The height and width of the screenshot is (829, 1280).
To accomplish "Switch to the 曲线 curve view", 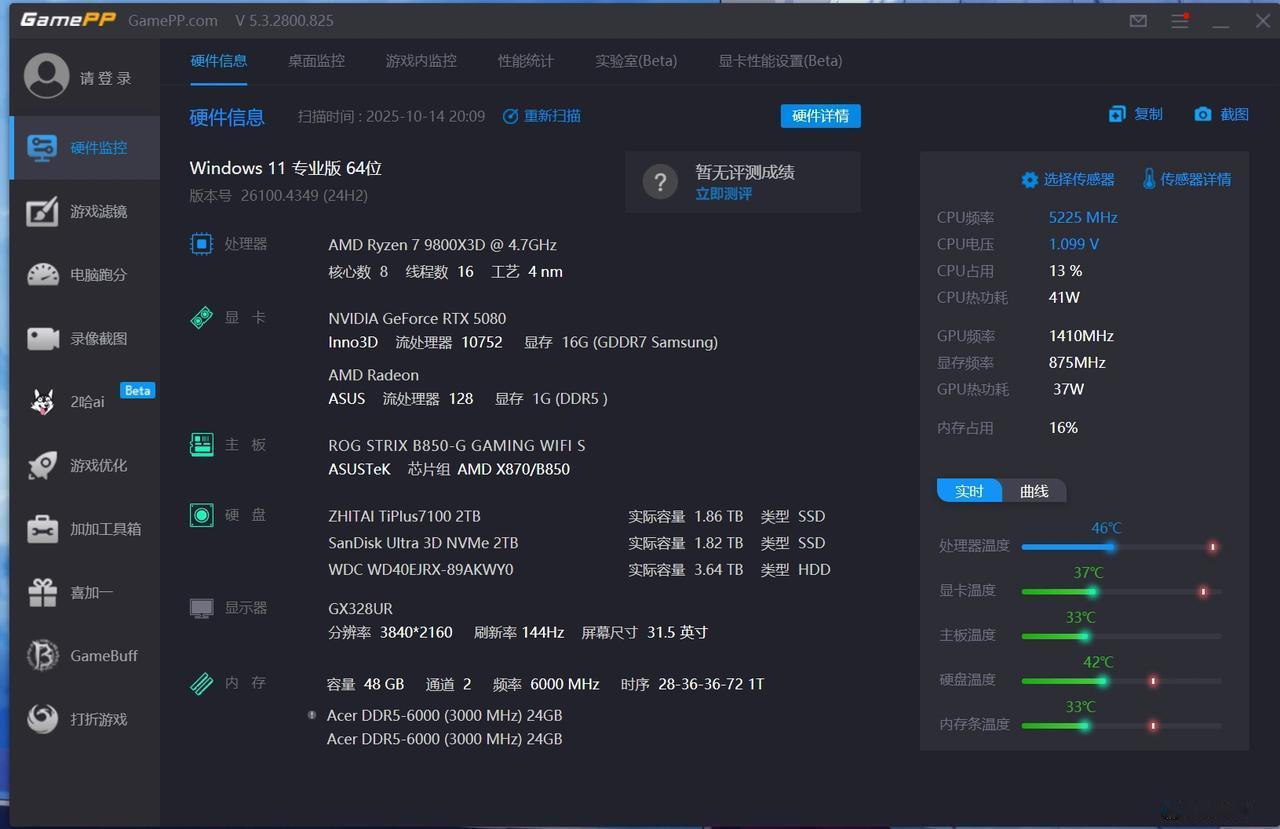I will point(1034,491).
